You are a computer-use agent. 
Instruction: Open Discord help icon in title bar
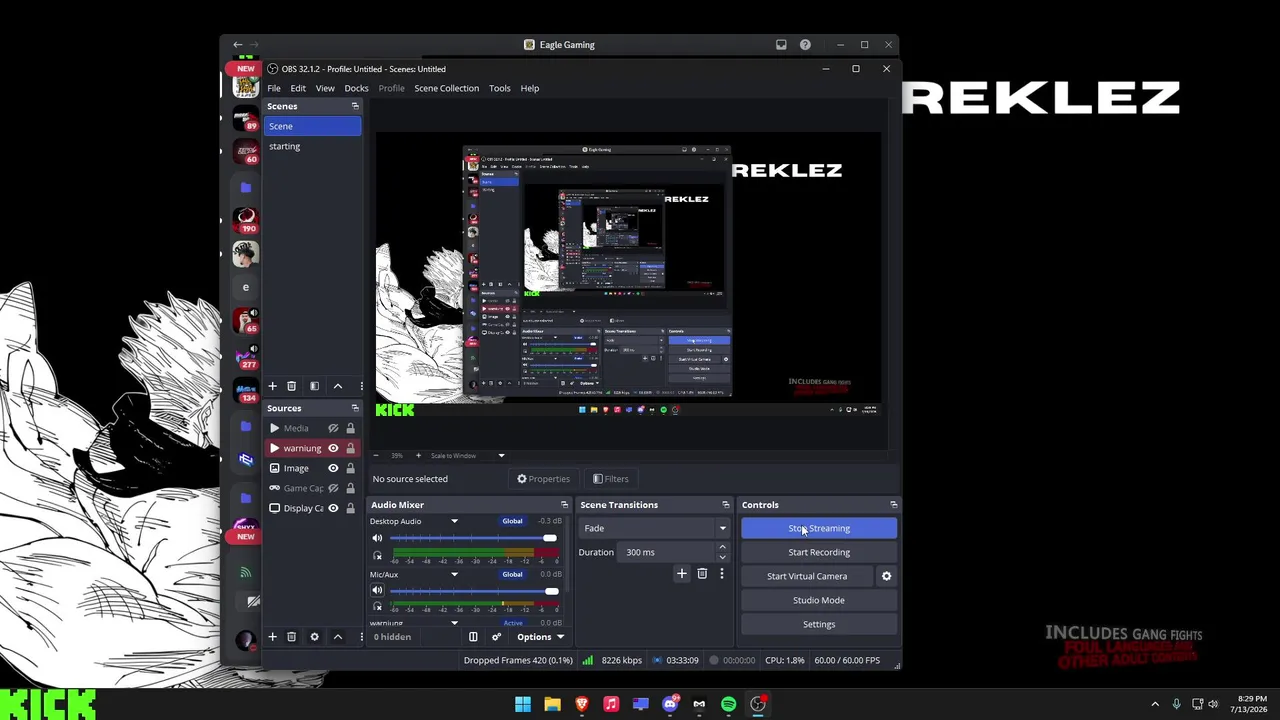tap(805, 45)
